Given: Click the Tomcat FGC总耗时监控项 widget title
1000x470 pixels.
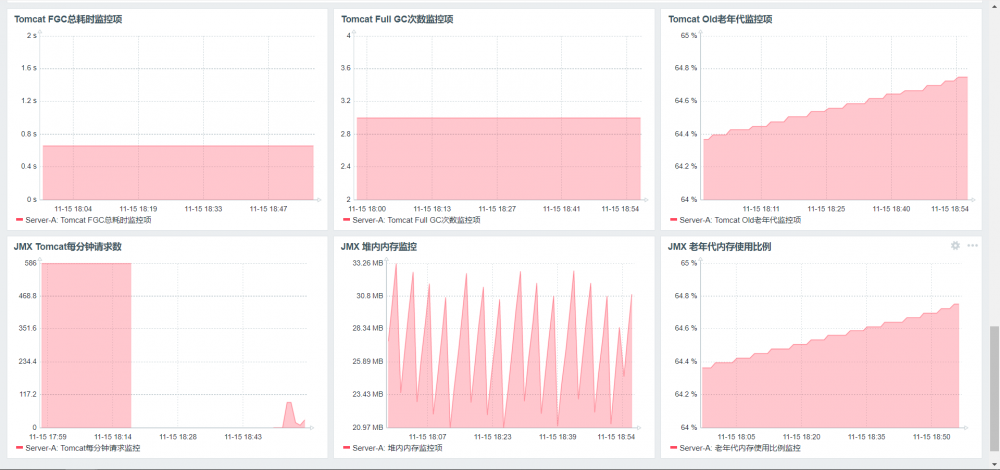Looking at the screenshot, I should pyautogui.click(x=68, y=19).
